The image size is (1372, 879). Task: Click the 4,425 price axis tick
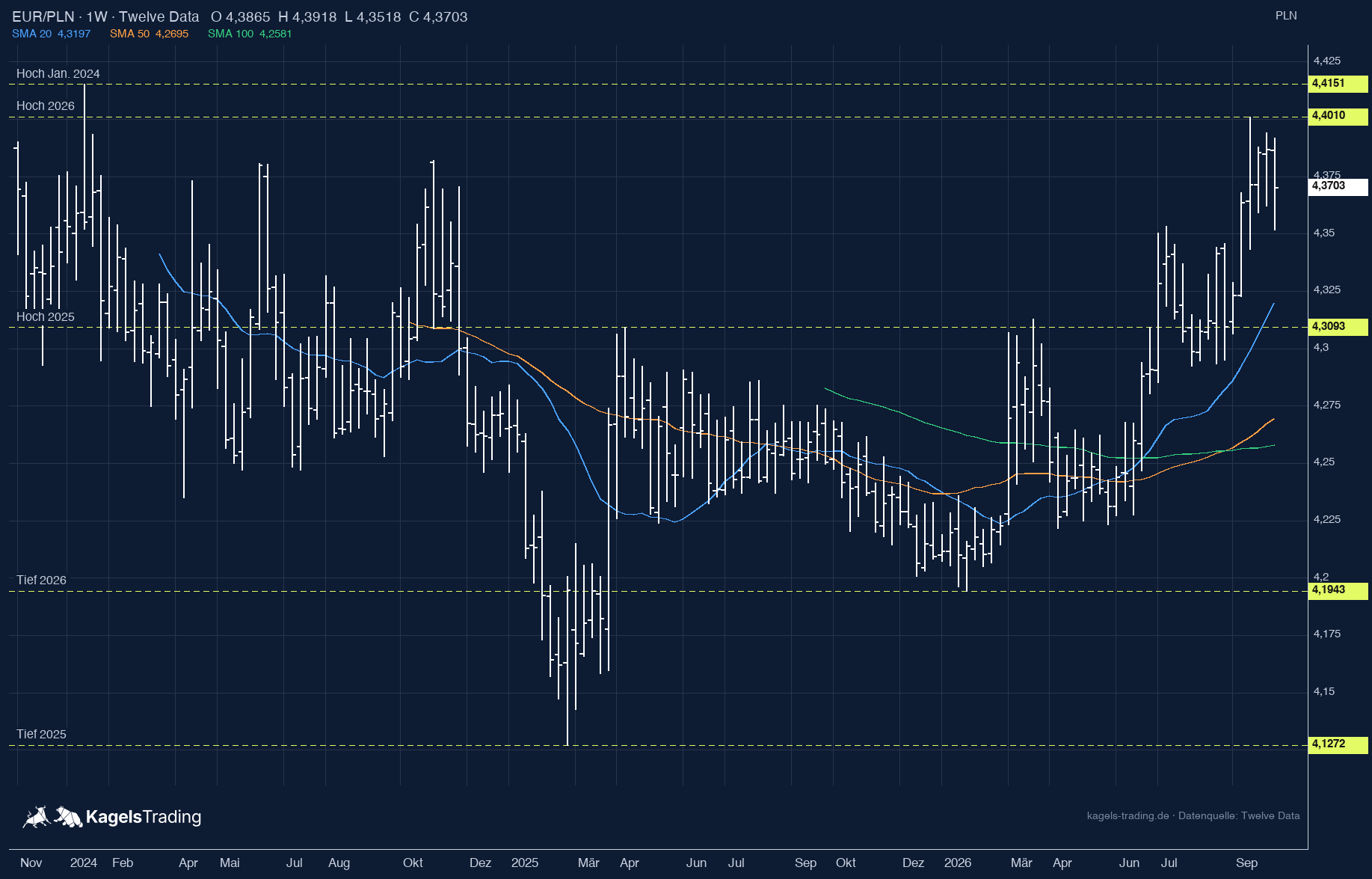[1327, 61]
